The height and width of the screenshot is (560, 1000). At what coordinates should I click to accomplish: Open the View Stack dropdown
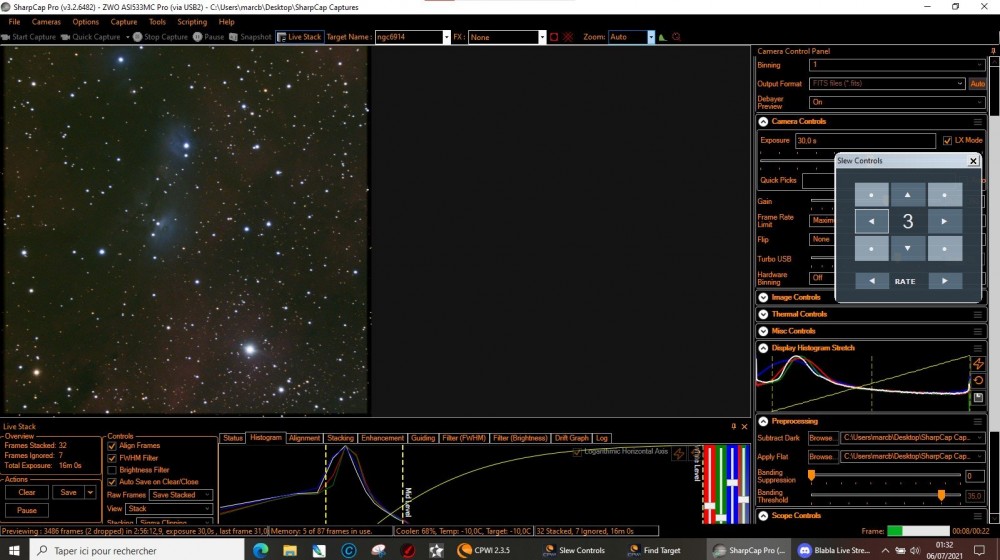[x=169, y=508]
